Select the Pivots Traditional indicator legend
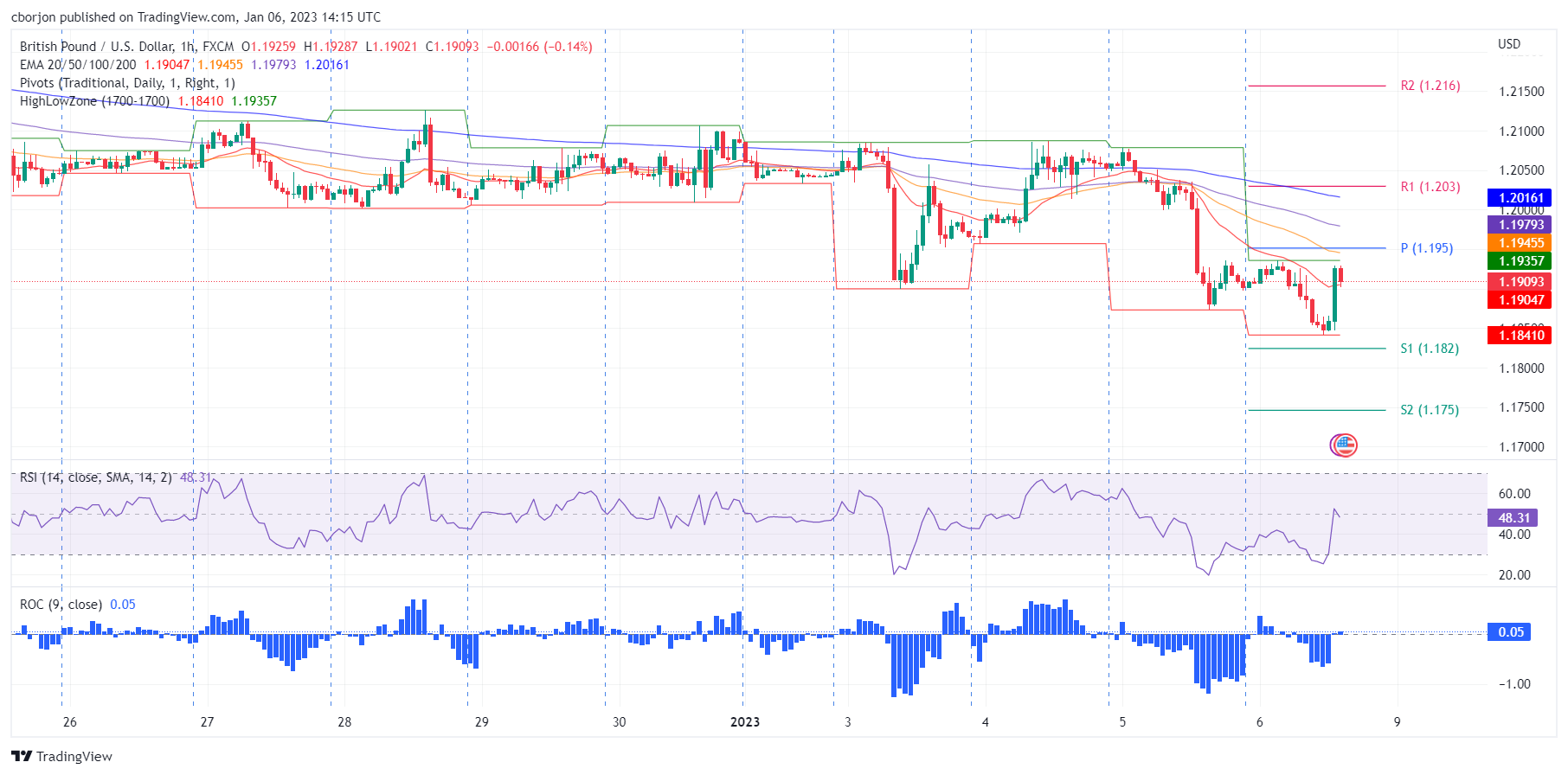The width and height of the screenshot is (1568, 775). click(126, 83)
